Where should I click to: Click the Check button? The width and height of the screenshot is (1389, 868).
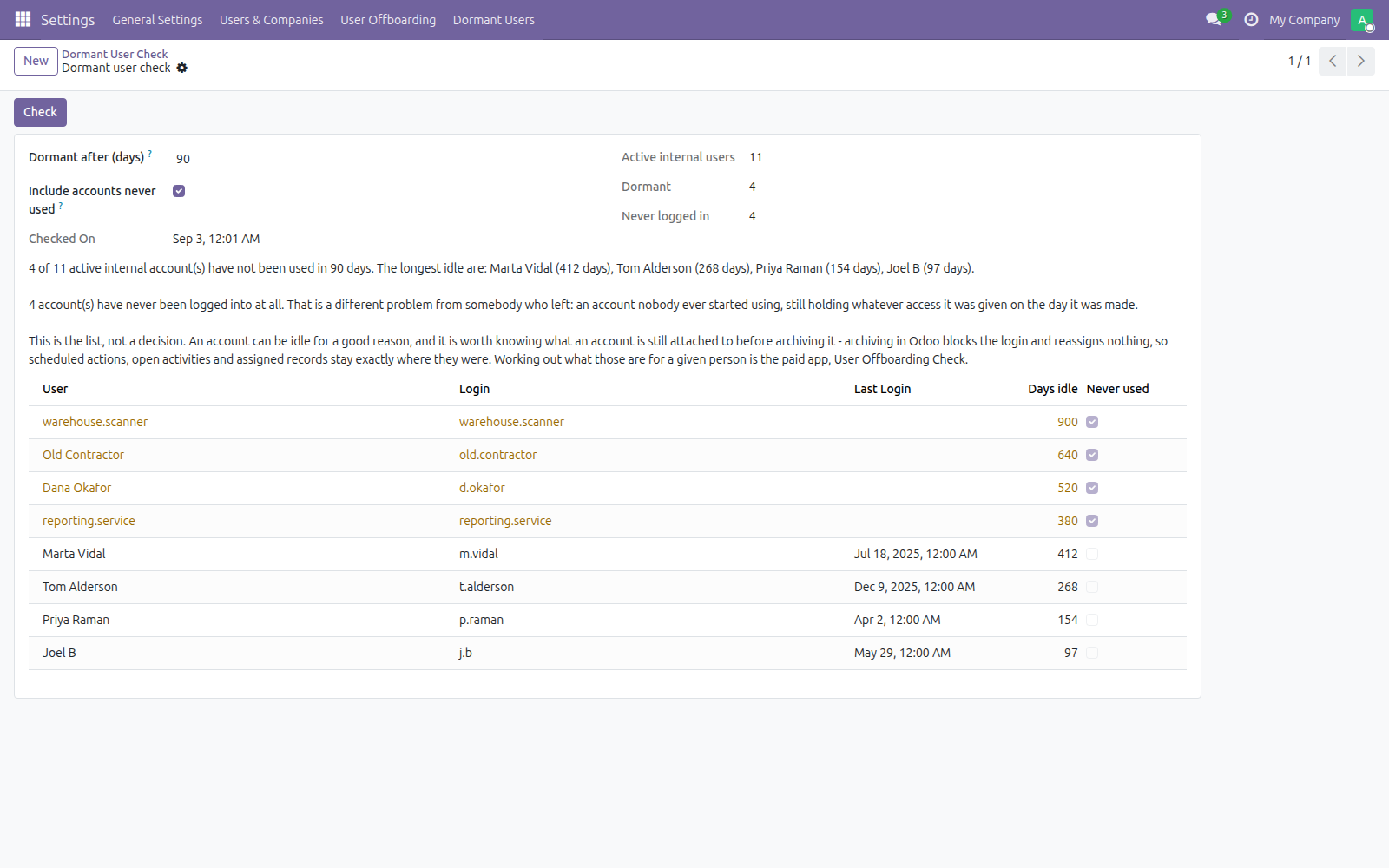tap(40, 112)
